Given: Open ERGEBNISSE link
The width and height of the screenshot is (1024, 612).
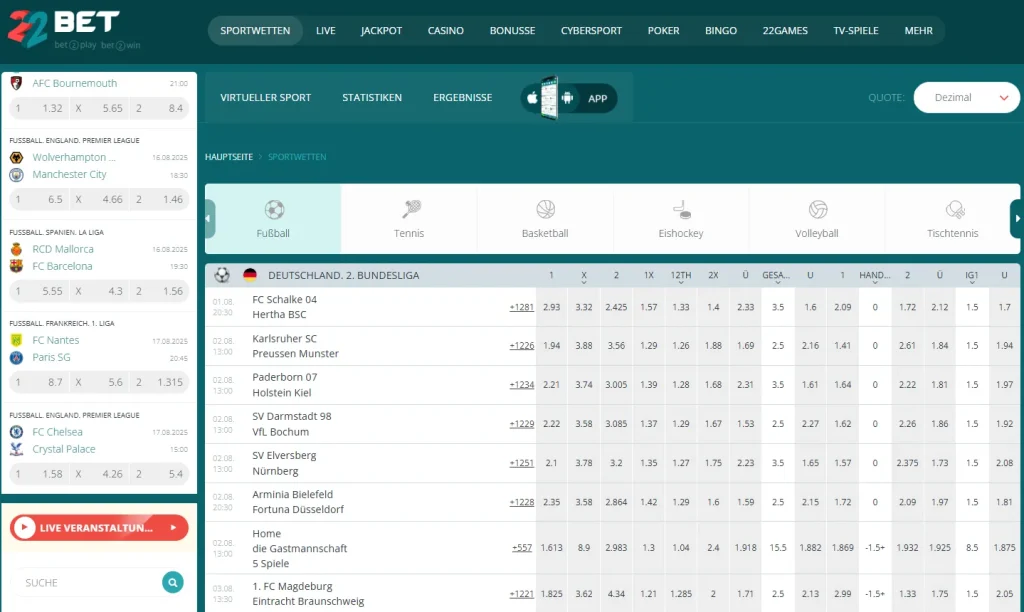Looking at the screenshot, I should 463,97.
